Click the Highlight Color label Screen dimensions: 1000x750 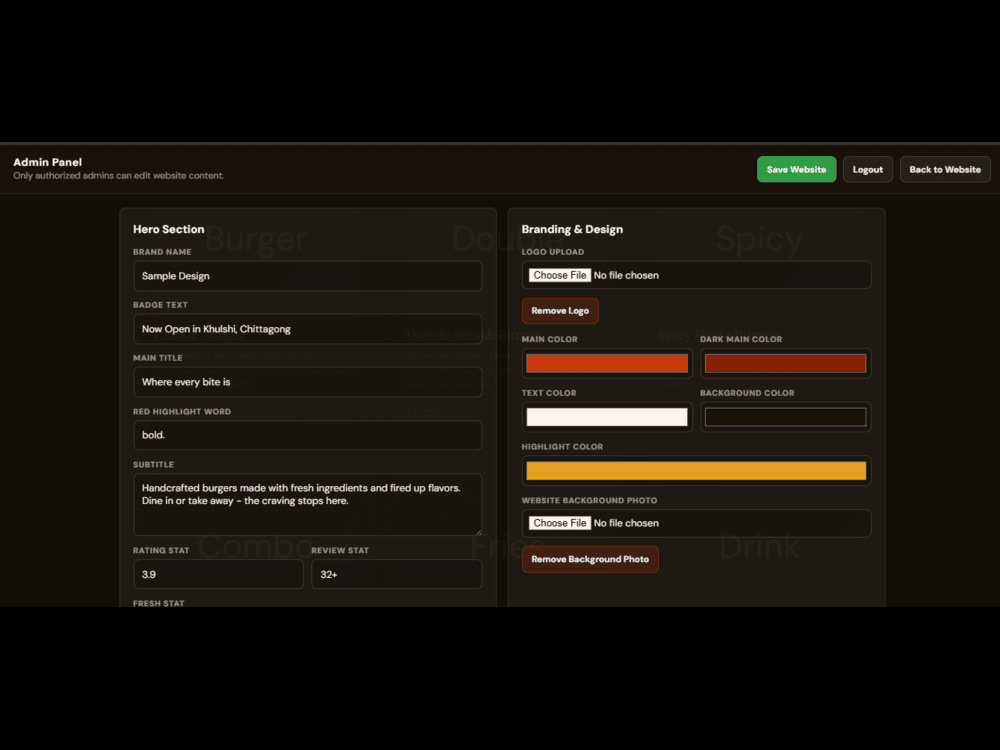click(562, 446)
